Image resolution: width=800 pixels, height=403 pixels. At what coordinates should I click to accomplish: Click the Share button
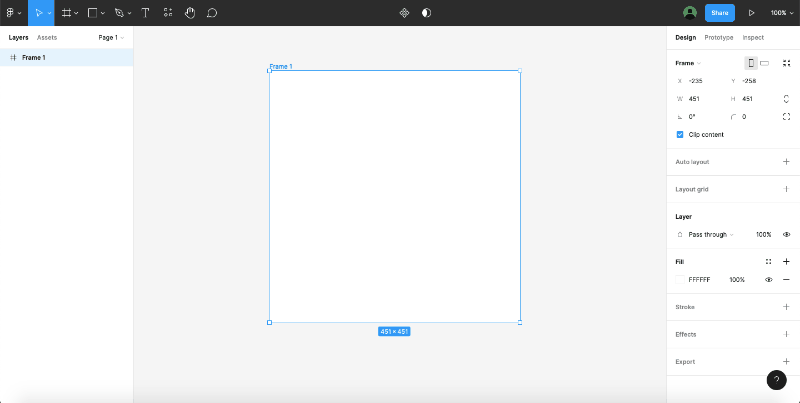[719, 13]
